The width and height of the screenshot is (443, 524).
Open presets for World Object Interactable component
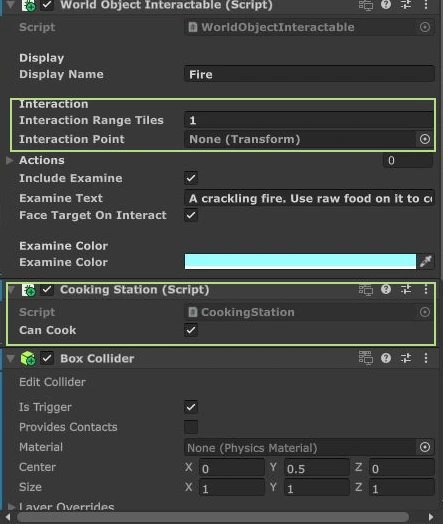(x=406, y=5)
